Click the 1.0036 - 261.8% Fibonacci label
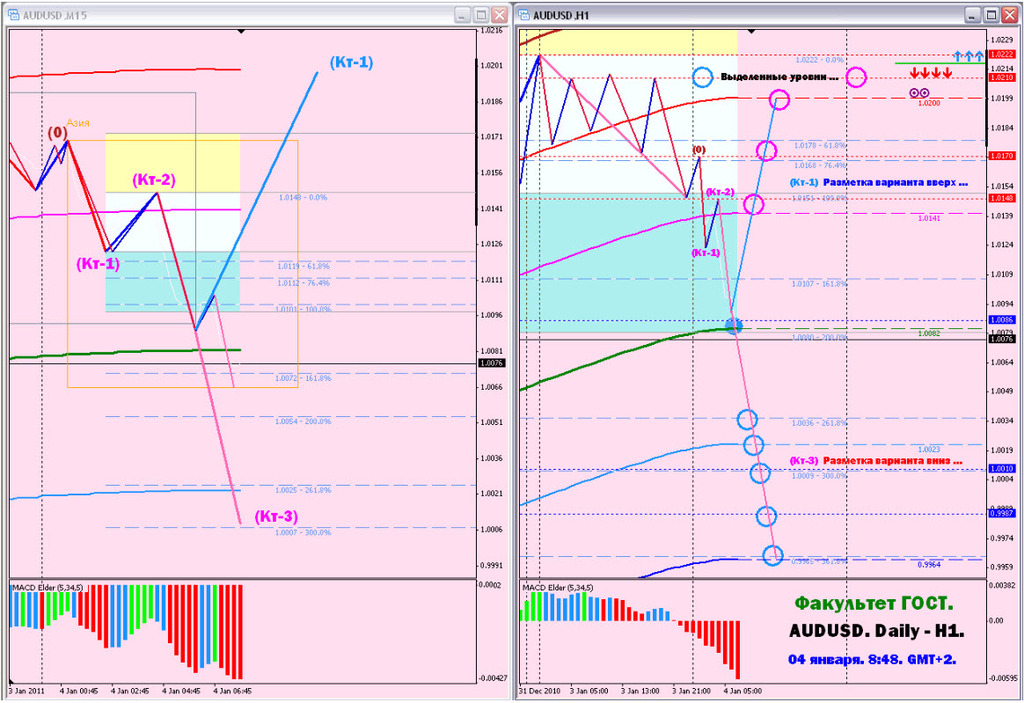This screenshot has width=1024, height=703. coord(820,423)
